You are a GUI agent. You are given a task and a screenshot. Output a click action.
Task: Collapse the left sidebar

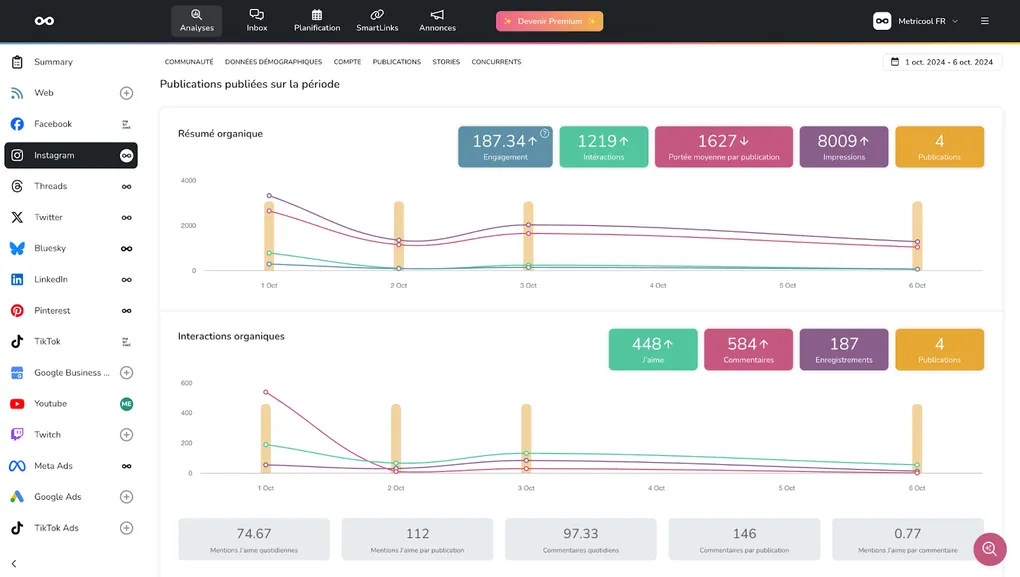click(14, 564)
